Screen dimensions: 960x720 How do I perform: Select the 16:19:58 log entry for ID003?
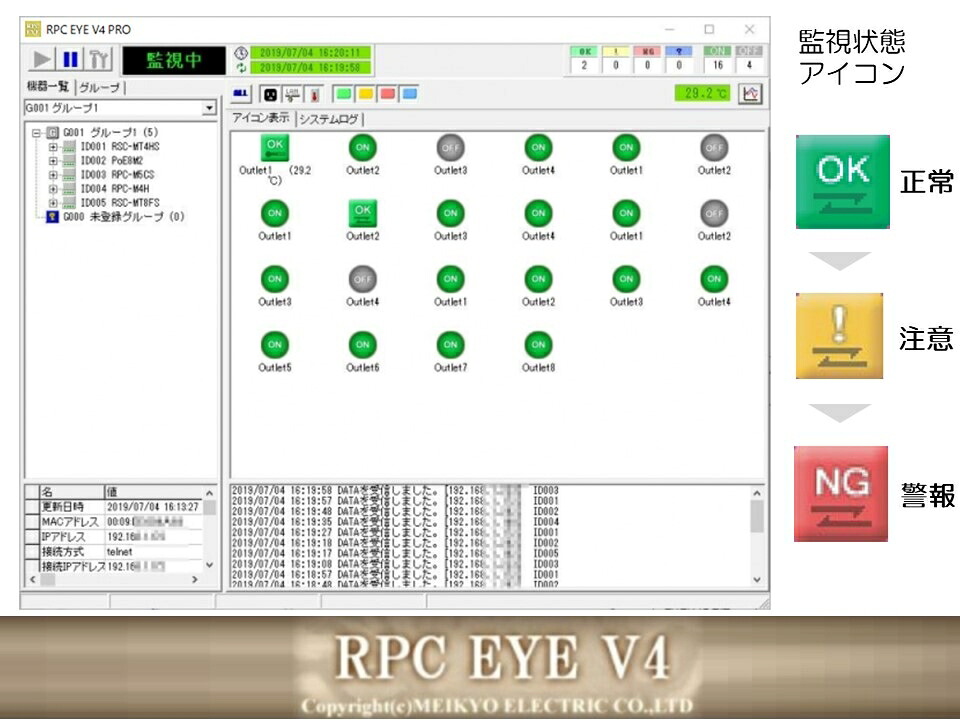(x=396, y=490)
